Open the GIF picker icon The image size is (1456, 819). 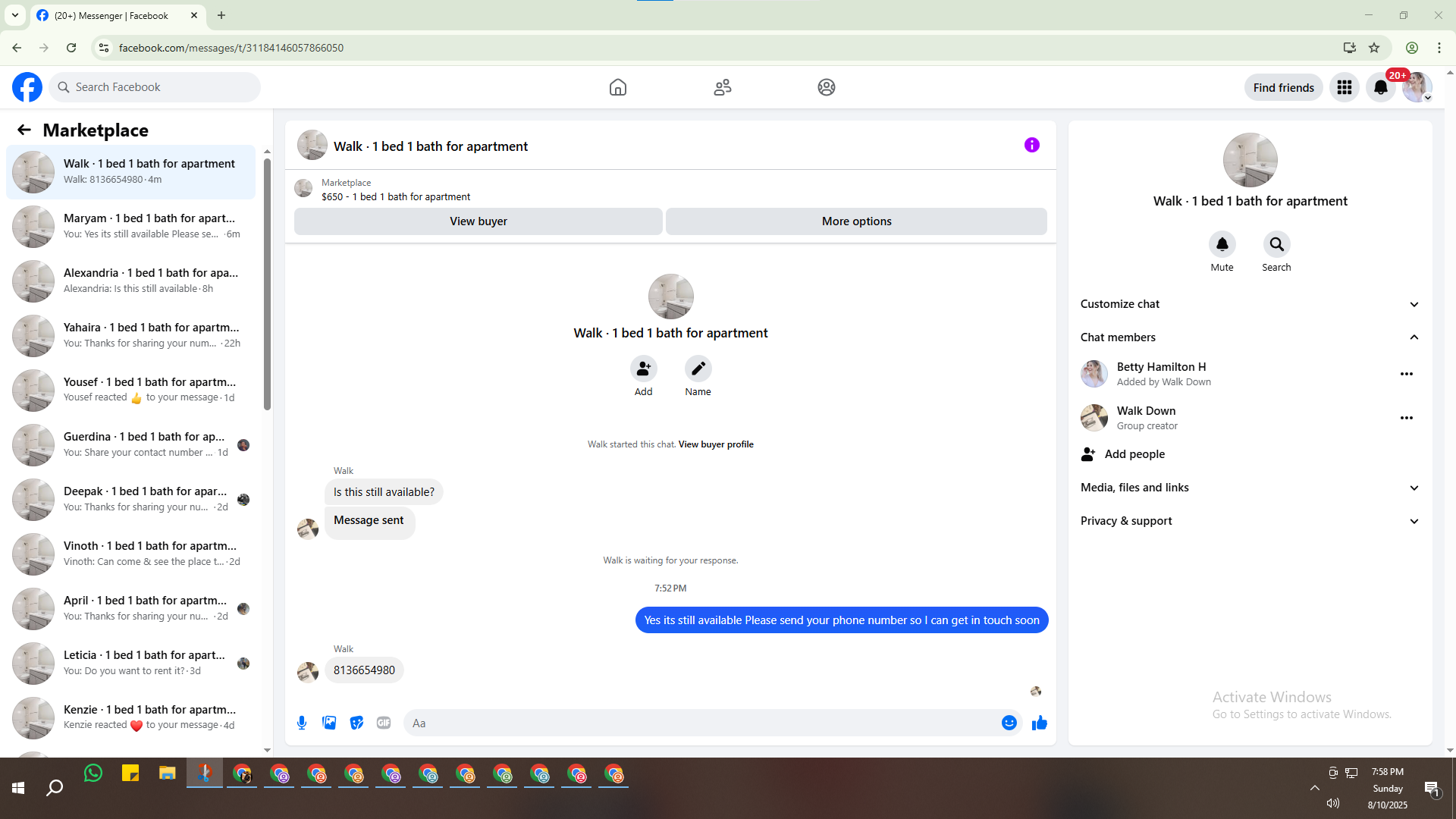[384, 723]
